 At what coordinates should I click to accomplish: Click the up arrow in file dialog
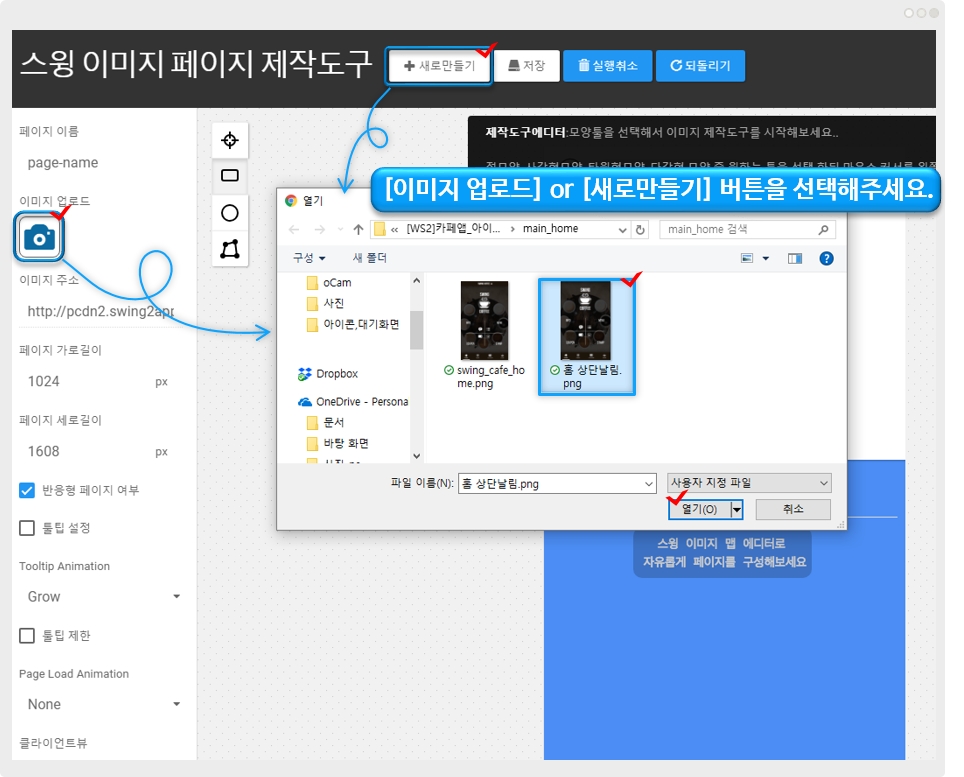pos(358,229)
